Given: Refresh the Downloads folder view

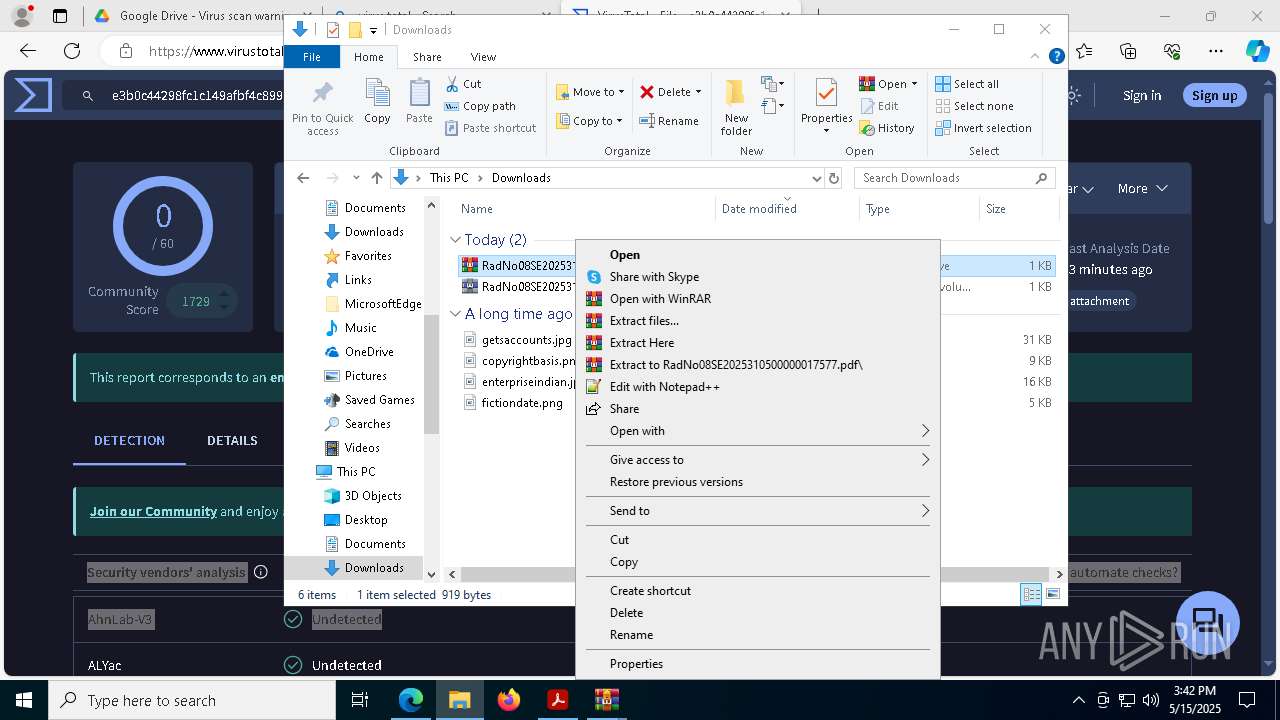Looking at the screenshot, I should [834, 178].
